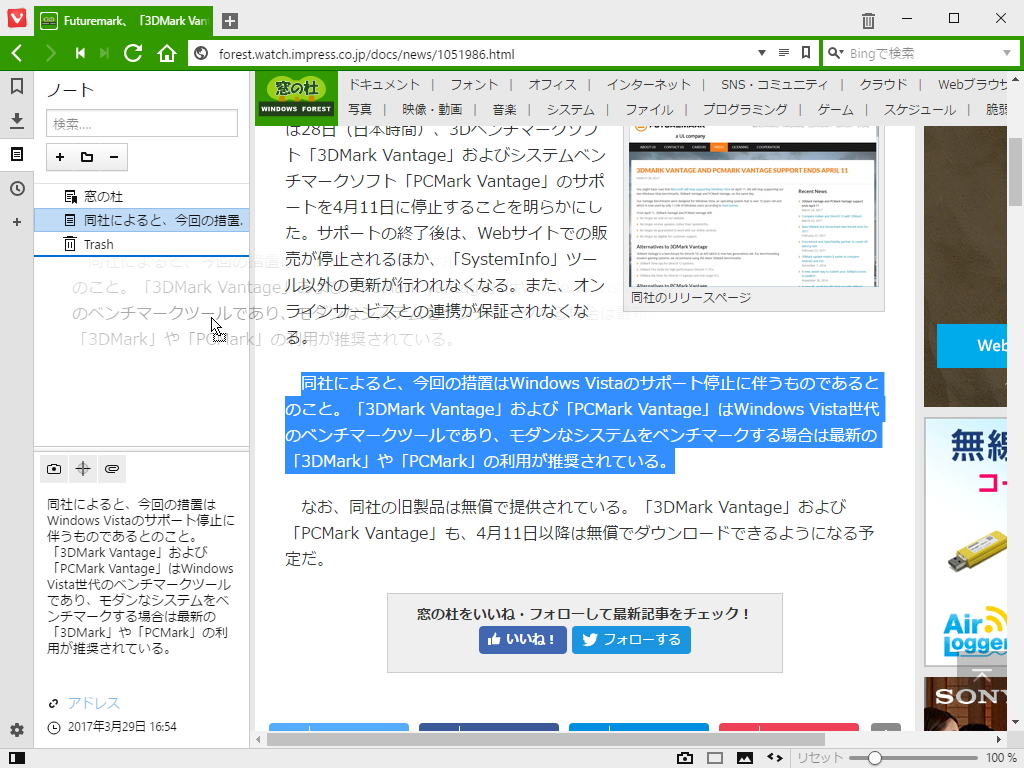Open the Downloads panel
1024x768 pixels.
point(15,120)
